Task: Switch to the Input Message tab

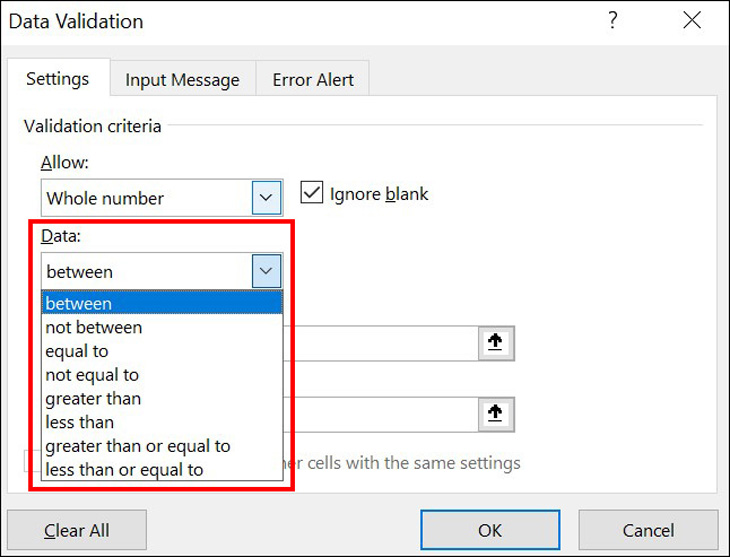Action: point(182,80)
